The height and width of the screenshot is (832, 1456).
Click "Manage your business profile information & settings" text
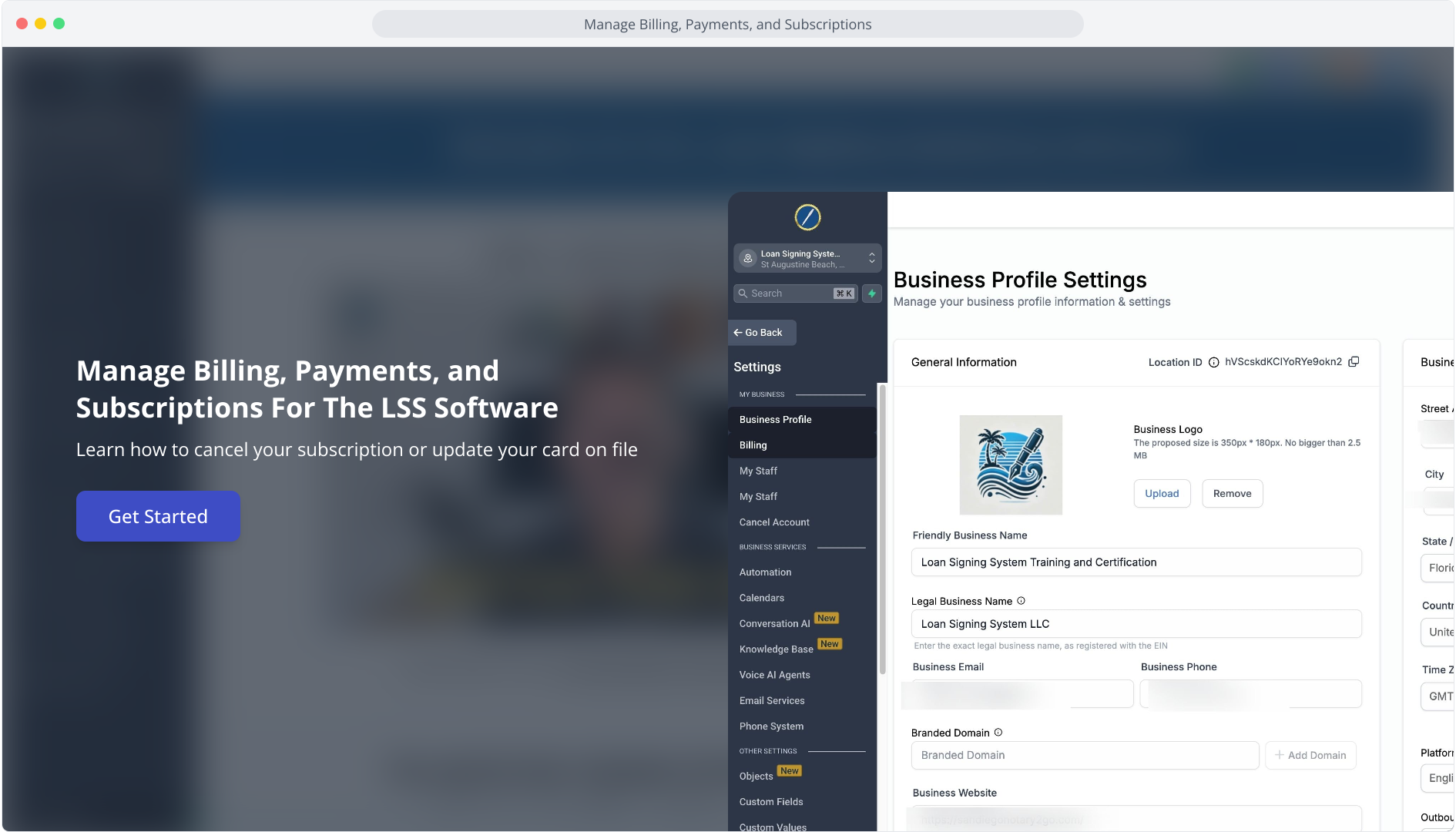click(x=1032, y=302)
